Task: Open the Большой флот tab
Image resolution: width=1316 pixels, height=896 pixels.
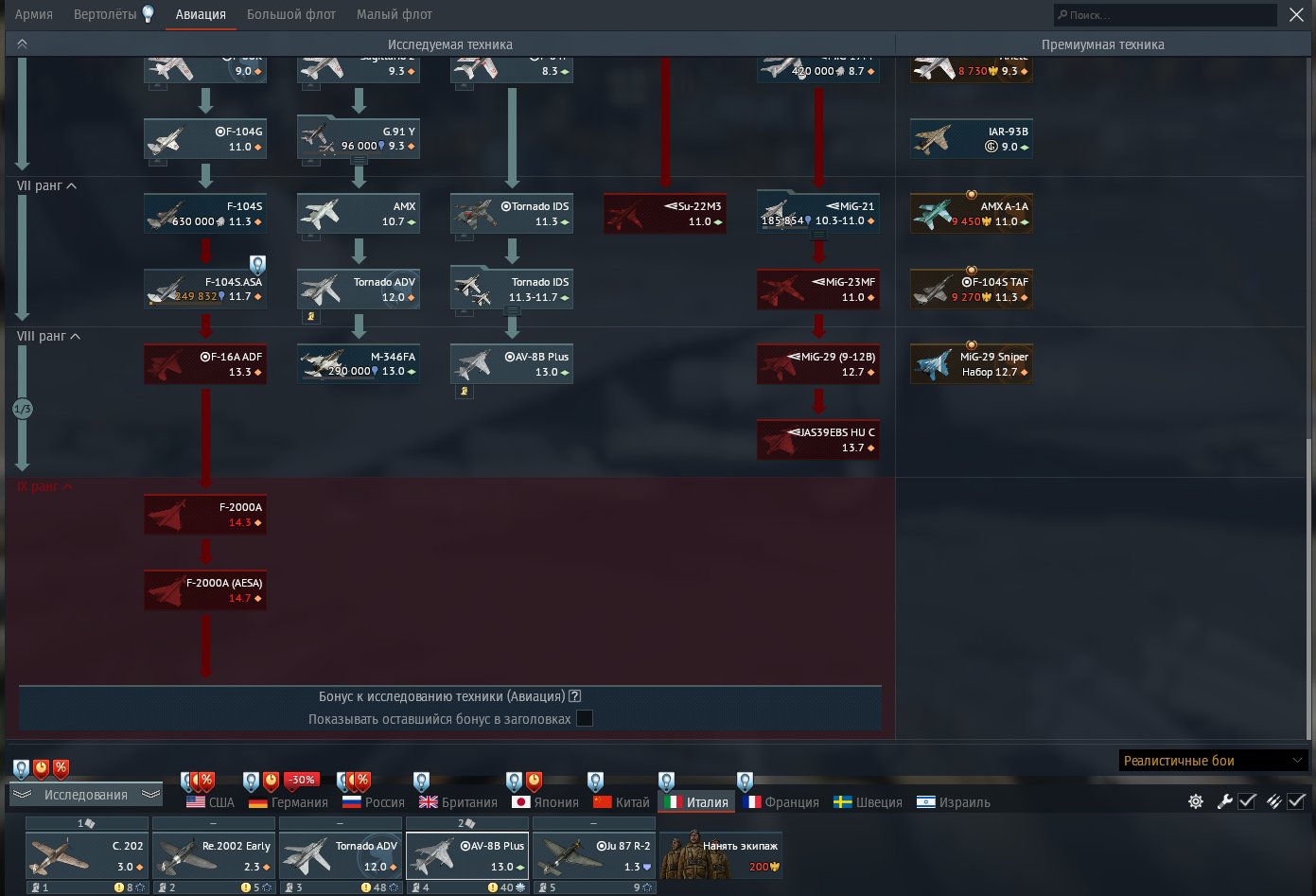Action: pos(291,14)
